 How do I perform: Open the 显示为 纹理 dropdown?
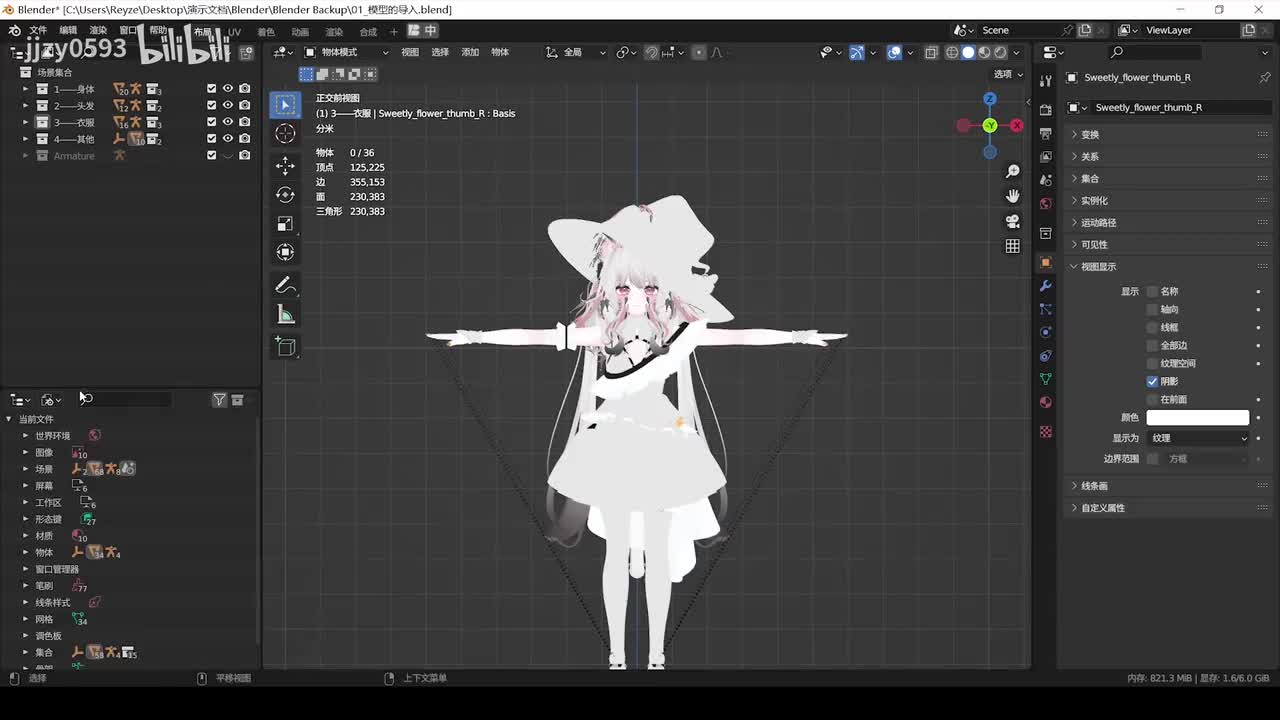click(x=1198, y=438)
